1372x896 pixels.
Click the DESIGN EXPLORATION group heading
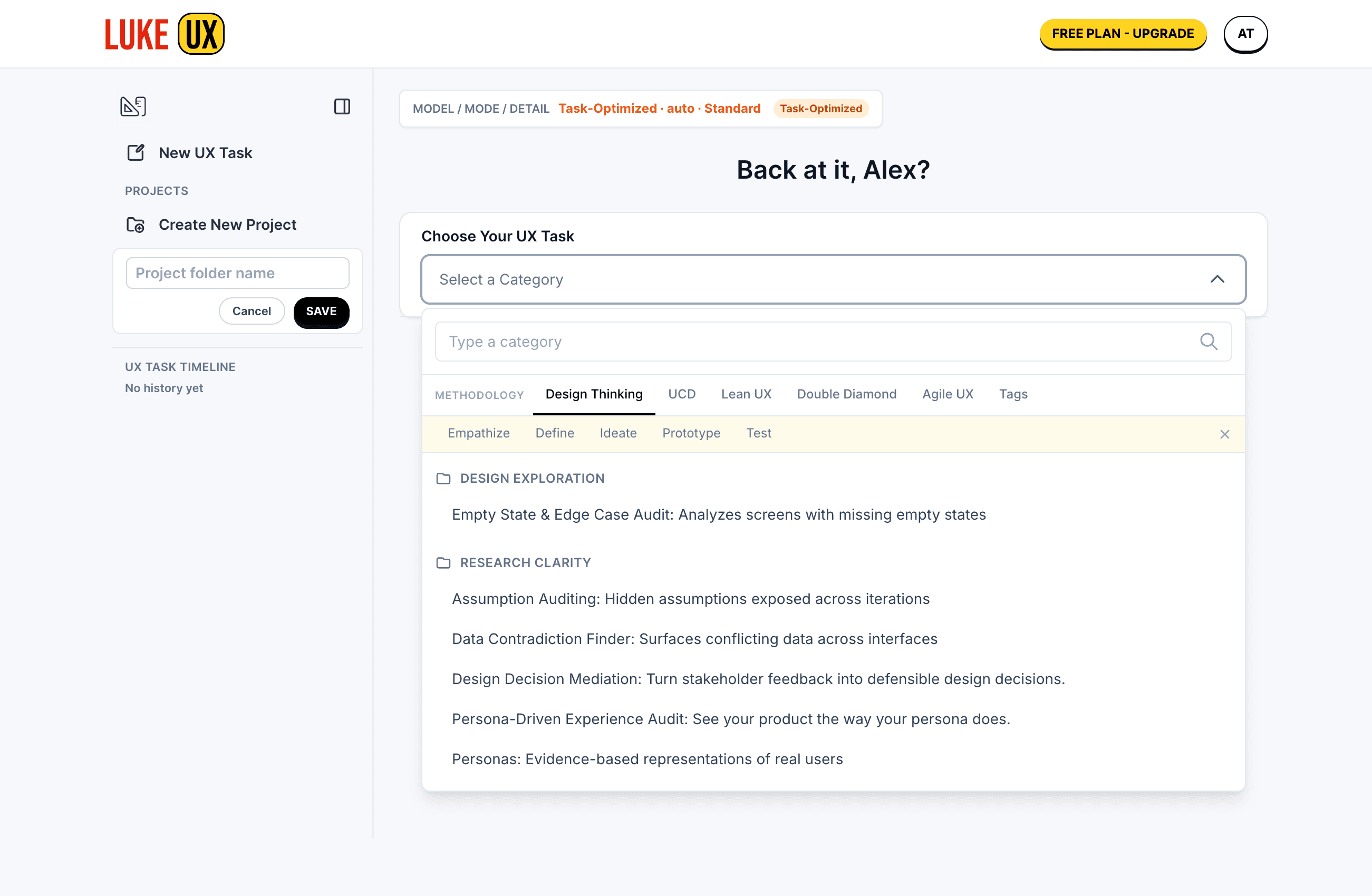pyautogui.click(x=532, y=478)
